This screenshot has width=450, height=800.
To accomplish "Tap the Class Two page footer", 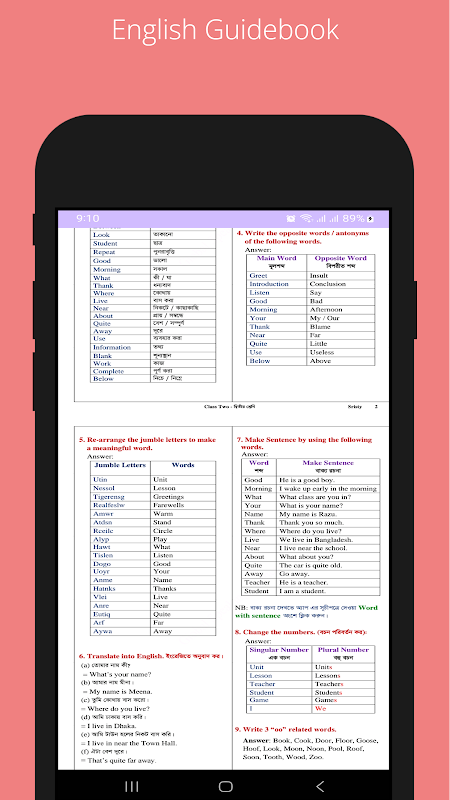I will 230,407.
